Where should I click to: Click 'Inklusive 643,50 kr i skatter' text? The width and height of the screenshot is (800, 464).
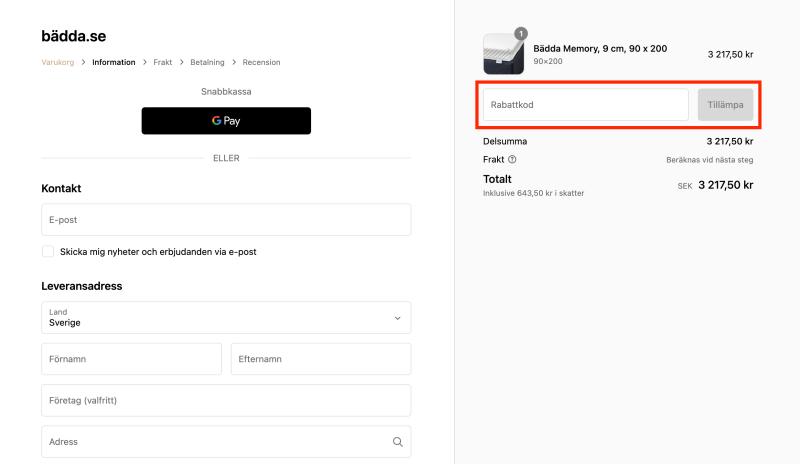pyautogui.click(x=533, y=193)
